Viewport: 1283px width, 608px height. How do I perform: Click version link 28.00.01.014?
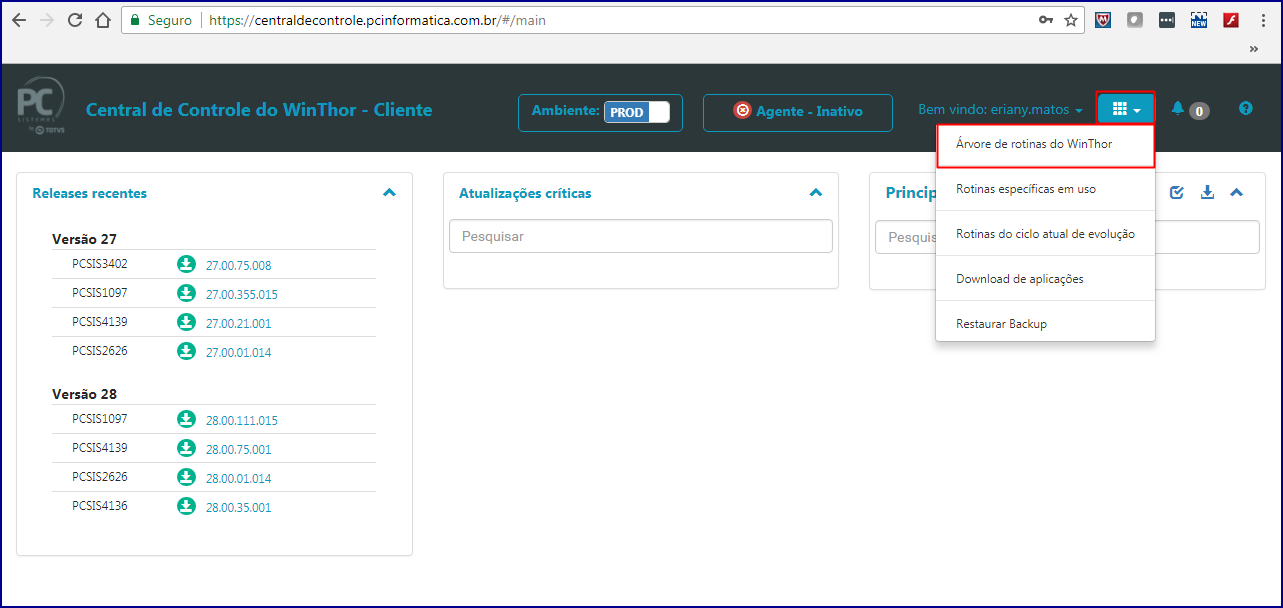[x=238, y=479]
